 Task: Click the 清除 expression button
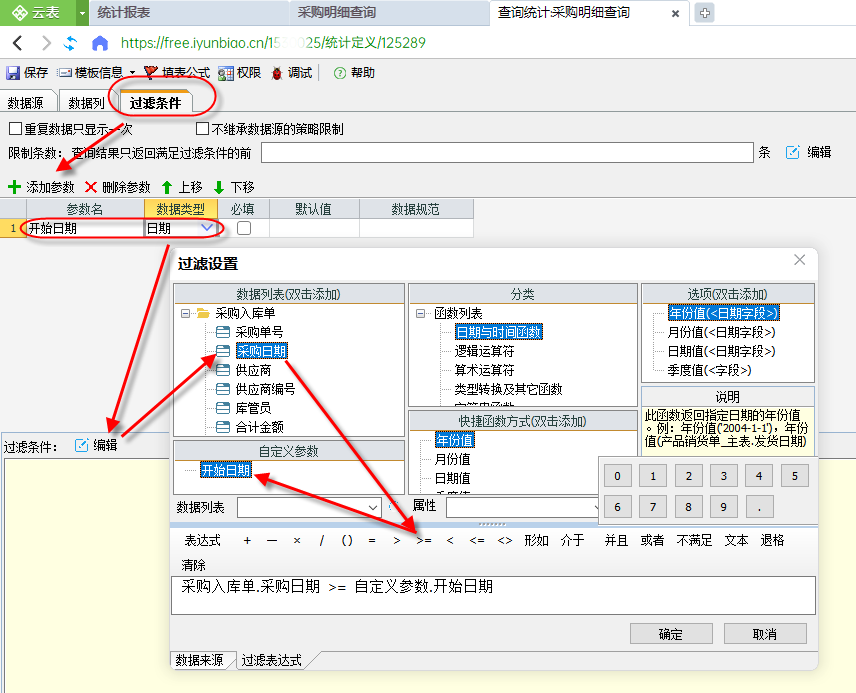(x=193, y=565)
